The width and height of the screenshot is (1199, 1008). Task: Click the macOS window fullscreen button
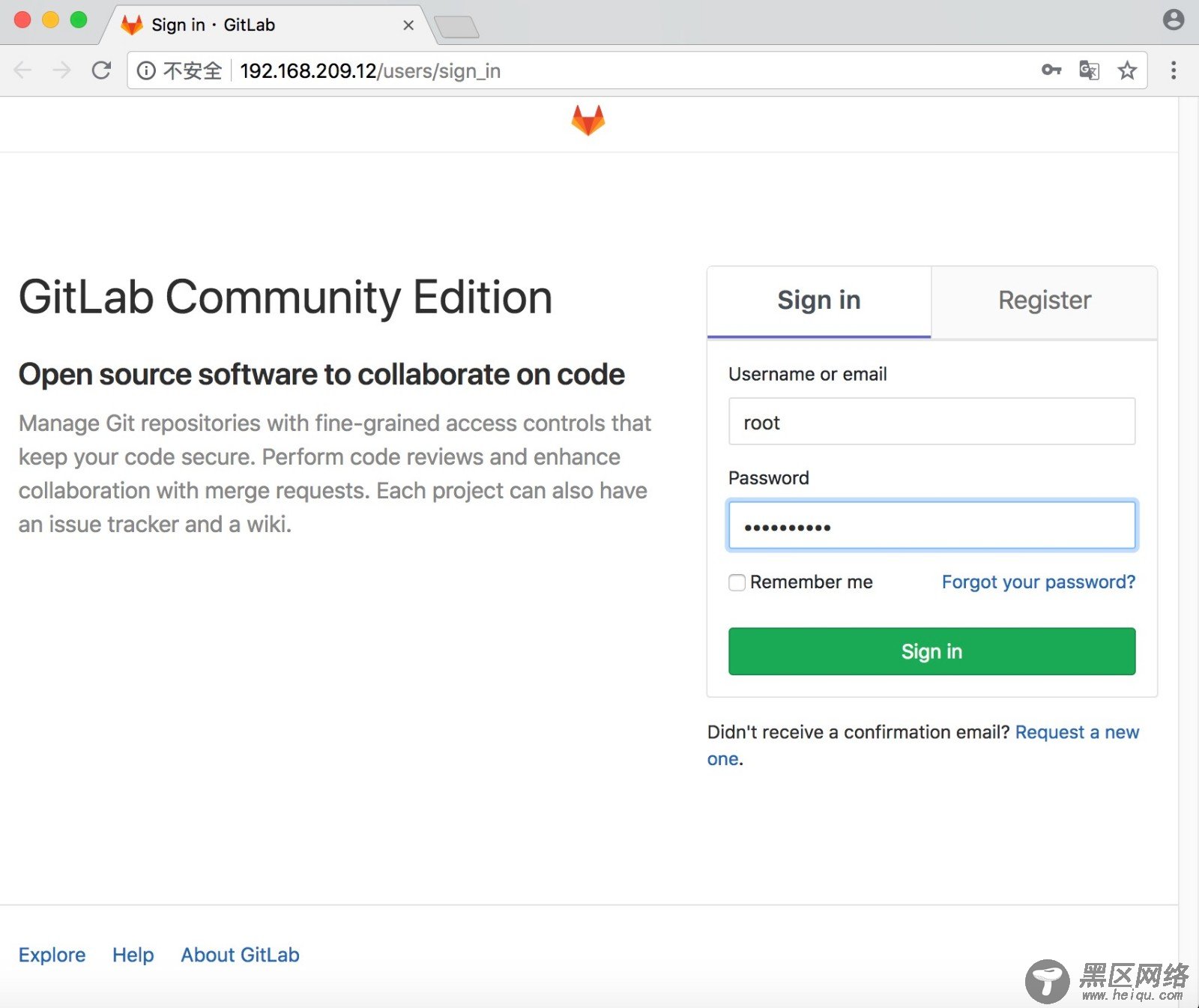(x=79, y=20)
